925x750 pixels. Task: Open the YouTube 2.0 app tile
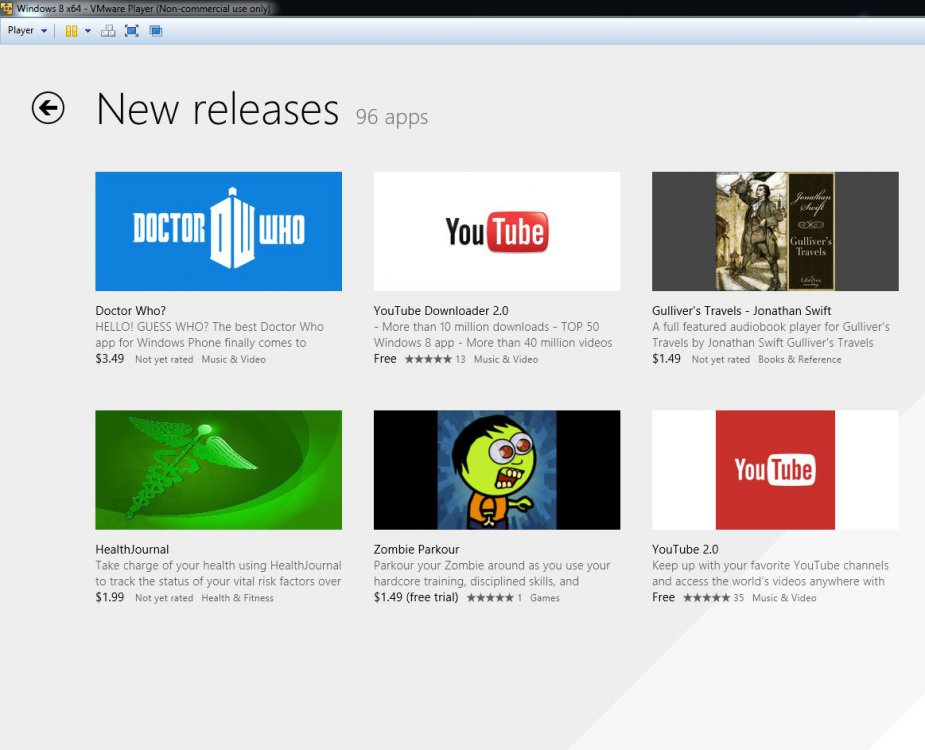(x=774, y=470)
